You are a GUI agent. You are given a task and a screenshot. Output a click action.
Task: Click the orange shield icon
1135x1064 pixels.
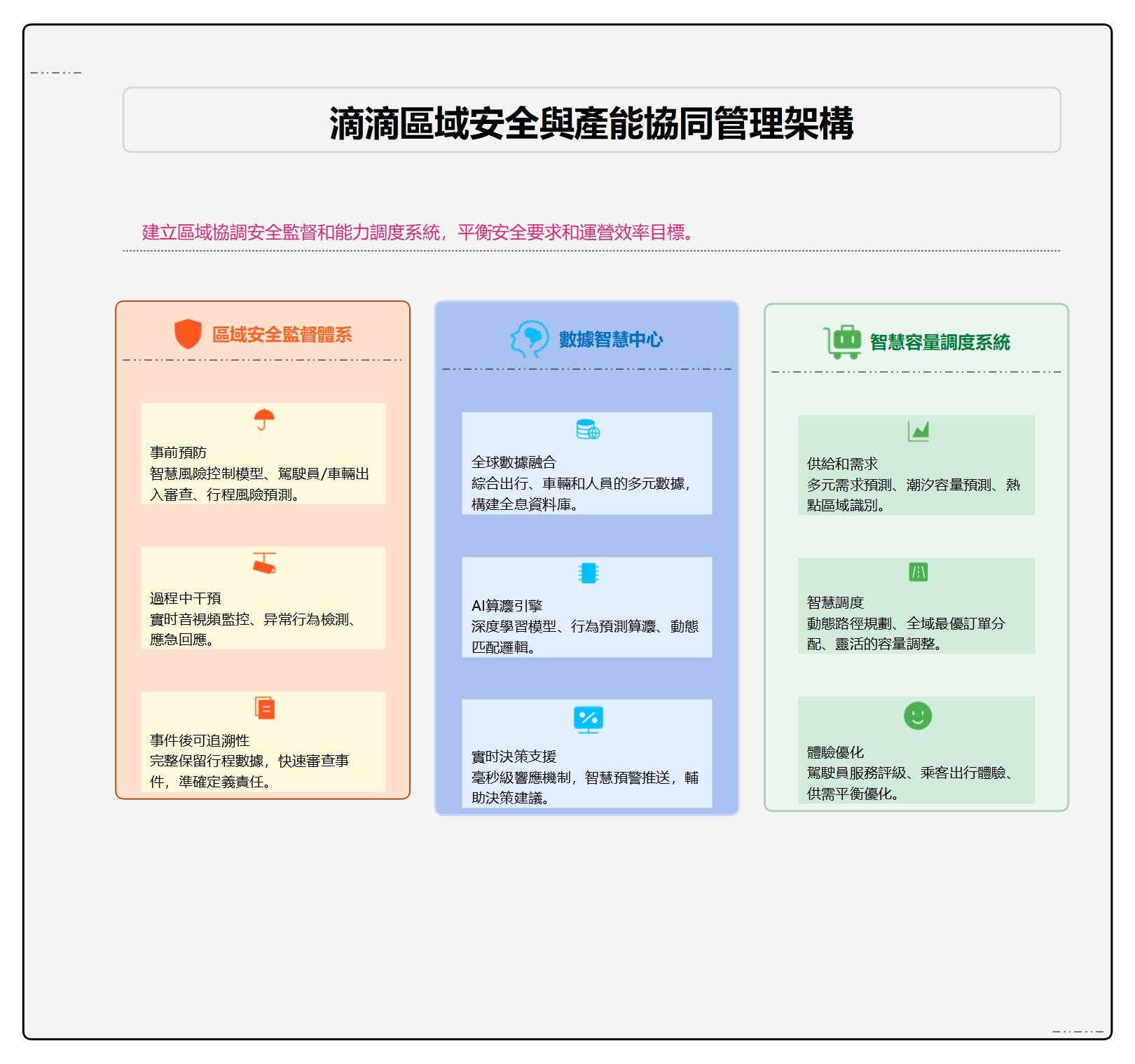(188, 334)
